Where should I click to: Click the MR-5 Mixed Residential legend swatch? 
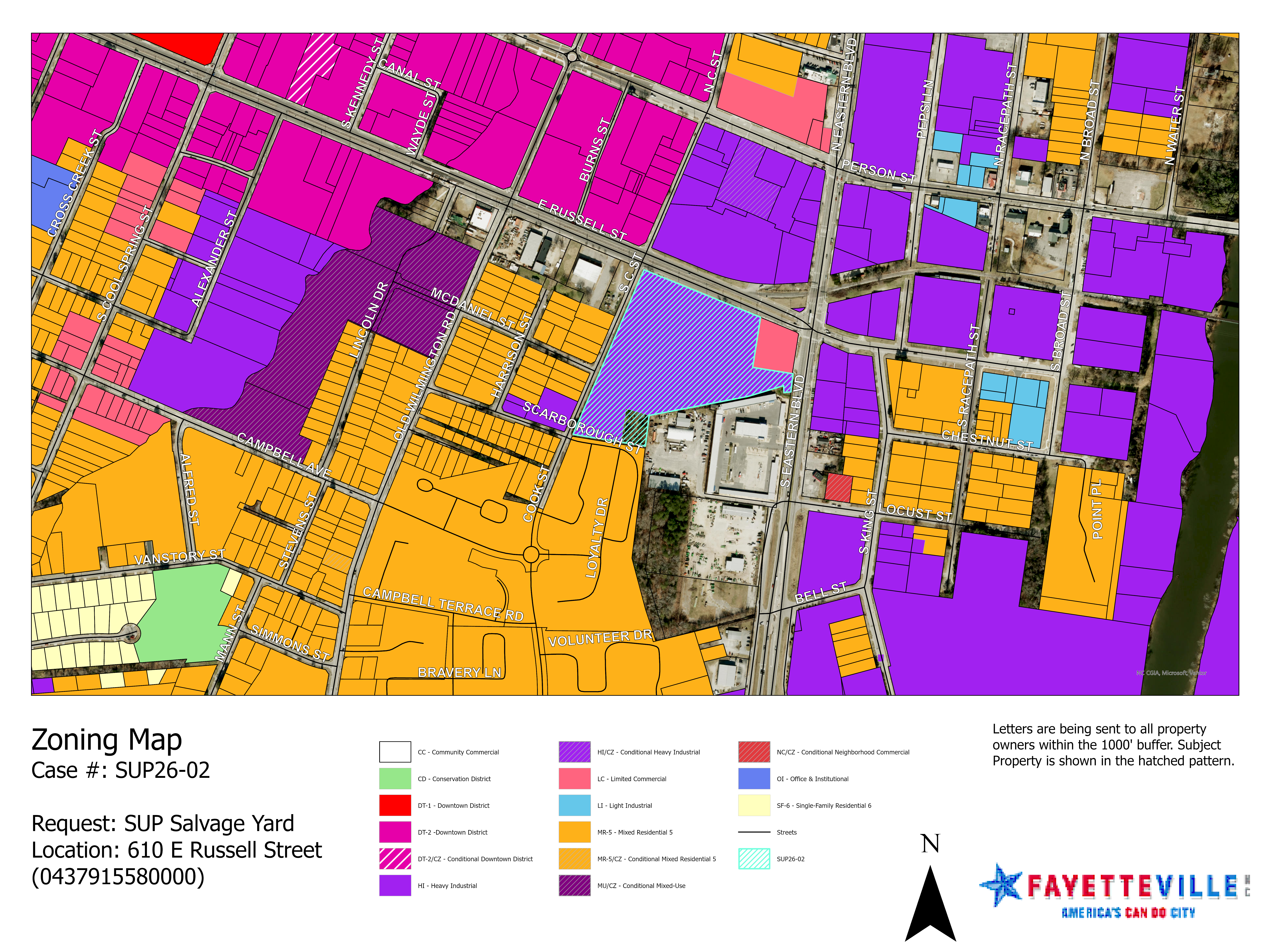pos(575,831)
